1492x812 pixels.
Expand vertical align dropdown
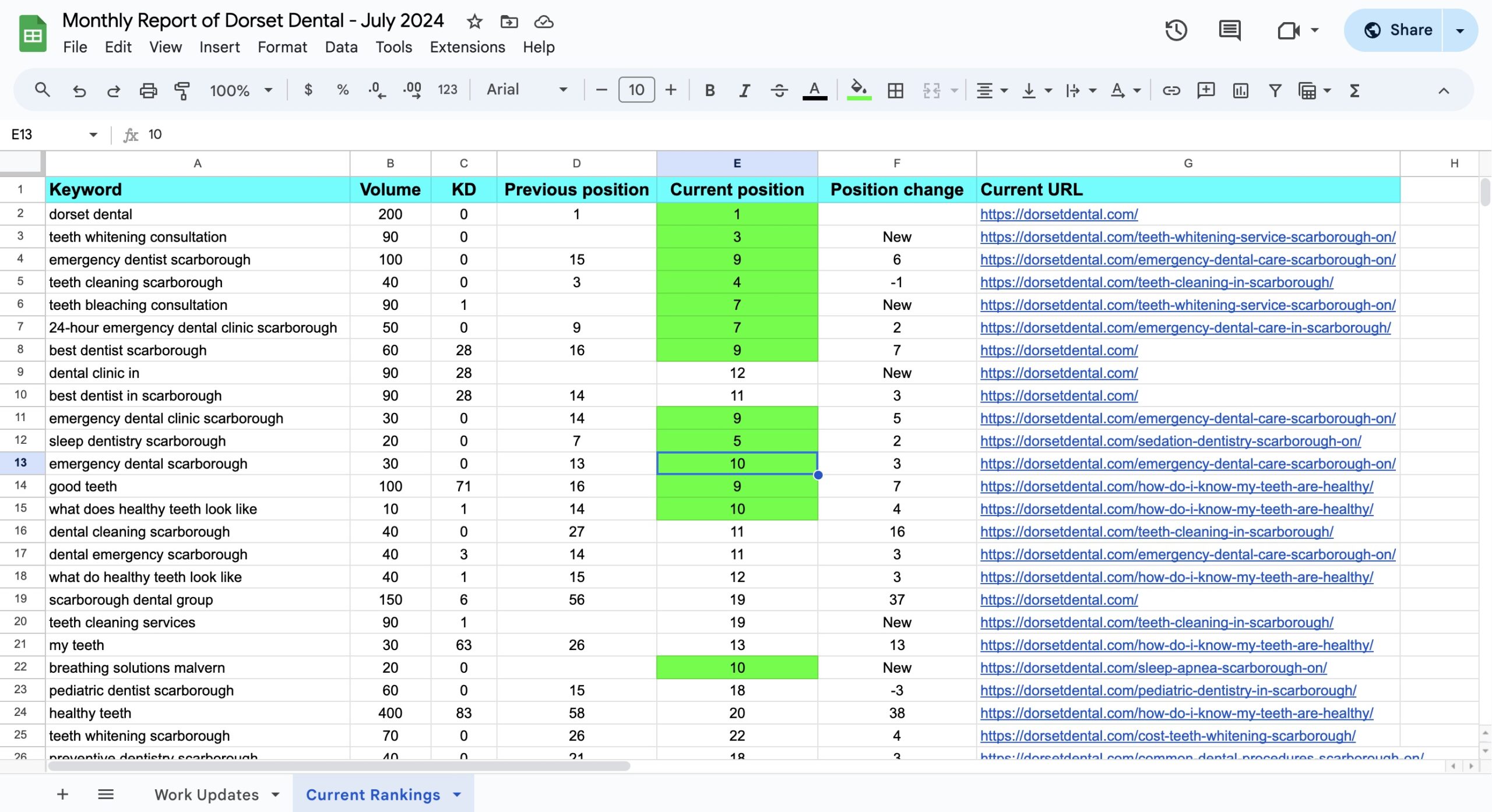click(x=1048, y=90)
